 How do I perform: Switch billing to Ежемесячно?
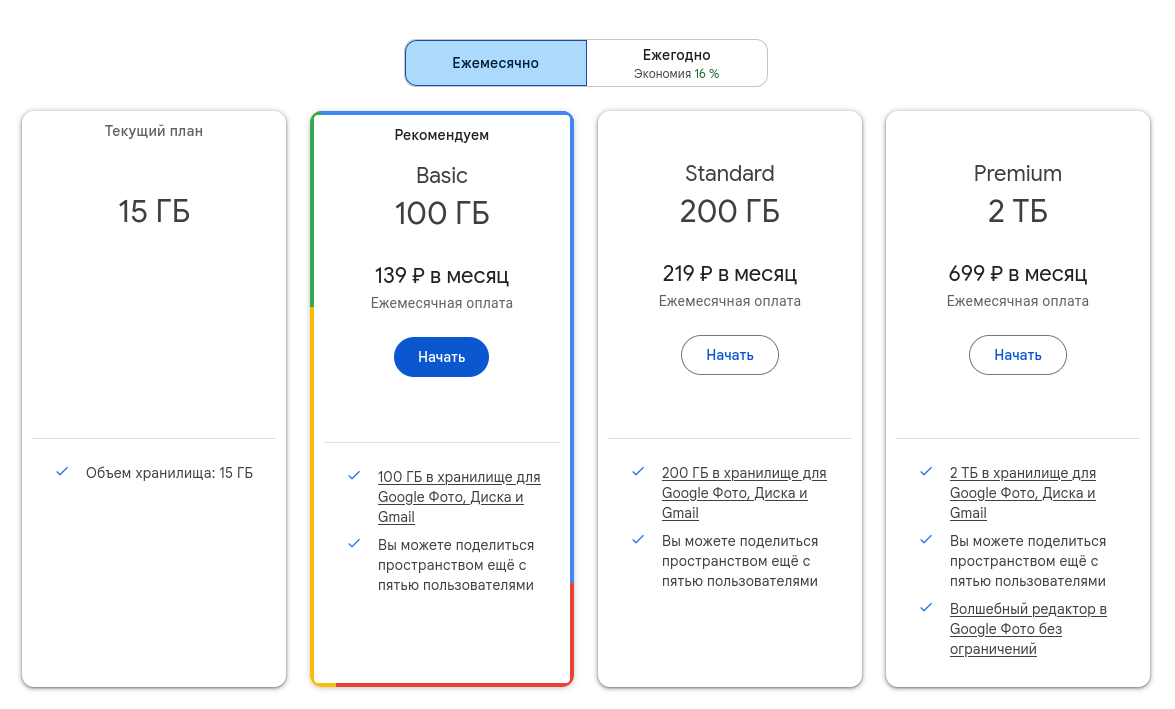pos(495,63)
